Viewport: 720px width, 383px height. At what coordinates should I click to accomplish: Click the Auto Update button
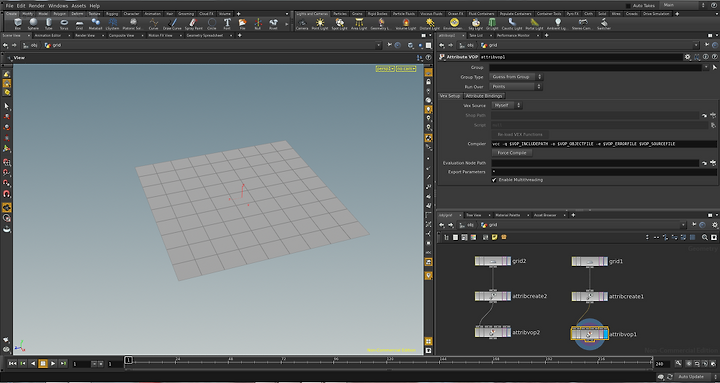click(x=691, y=377)
